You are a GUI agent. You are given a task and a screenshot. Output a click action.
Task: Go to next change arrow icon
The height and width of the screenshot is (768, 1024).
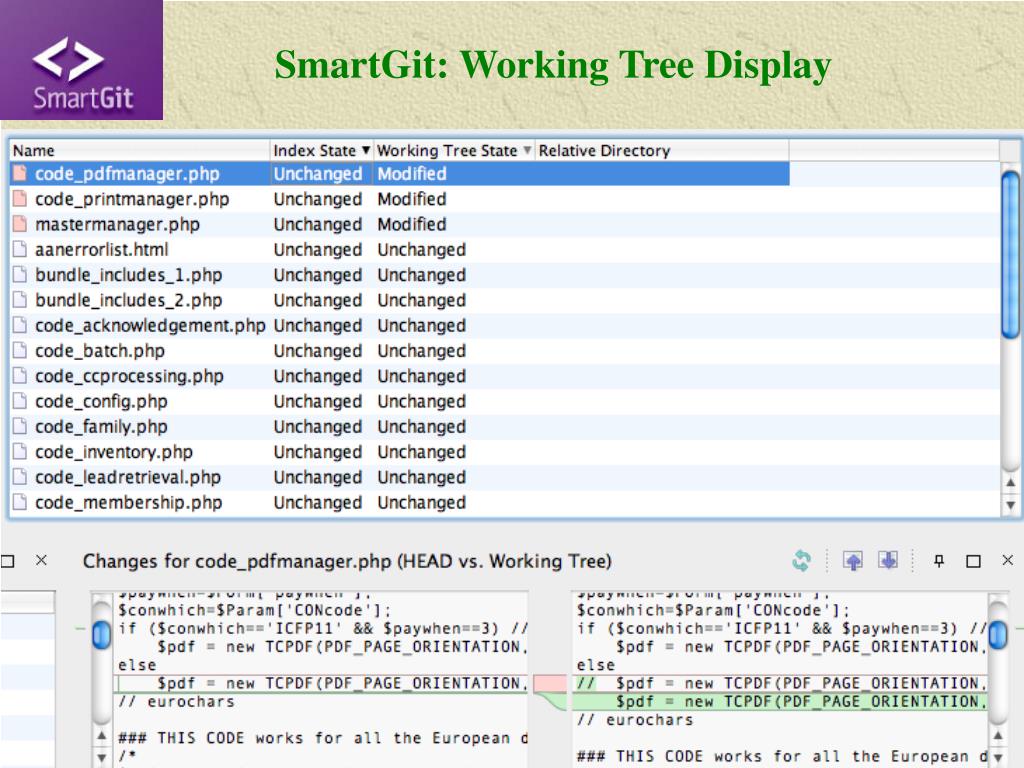888,560
